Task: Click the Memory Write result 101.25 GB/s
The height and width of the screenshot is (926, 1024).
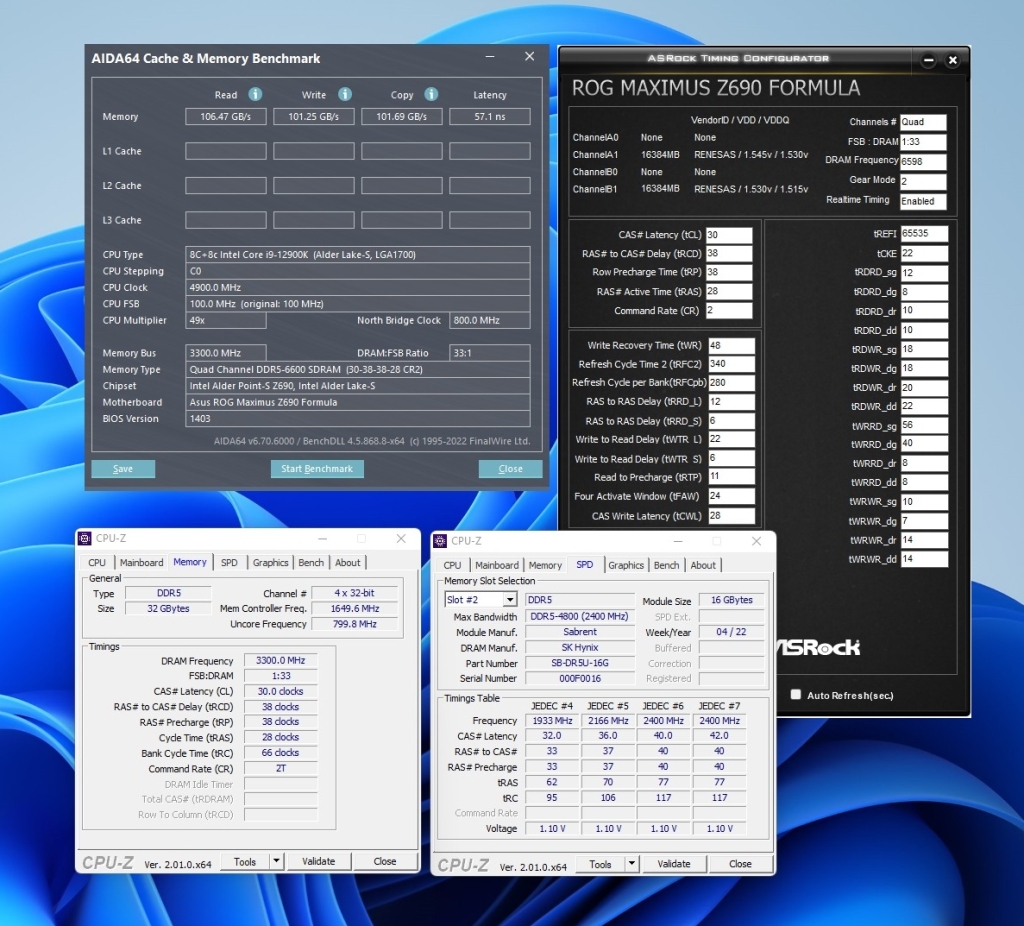Action: [x=313, y=116]
